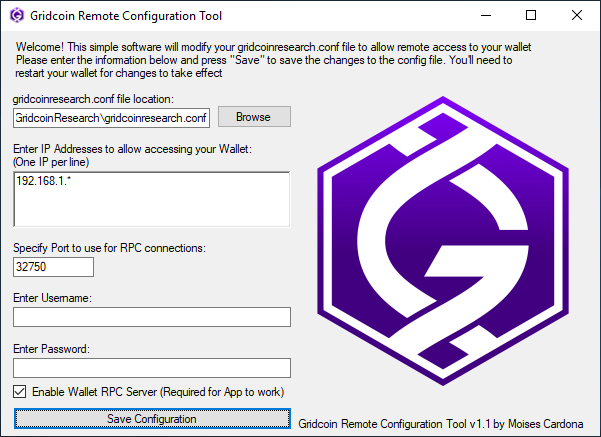Maximize the Gridcoin Remote Configuration Tool window
Screen dimensions: 601x437
(531, 15)
